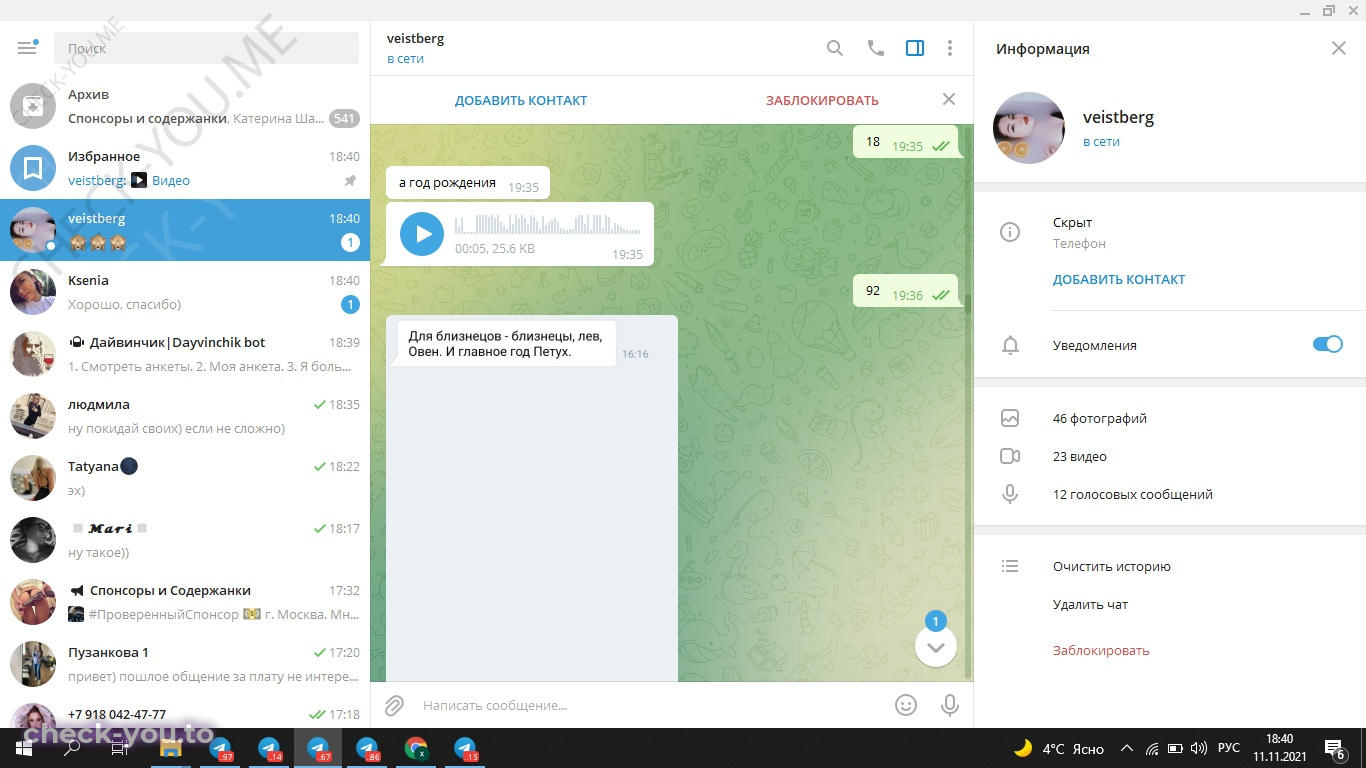Open the людмила chat

coord(185,416)
